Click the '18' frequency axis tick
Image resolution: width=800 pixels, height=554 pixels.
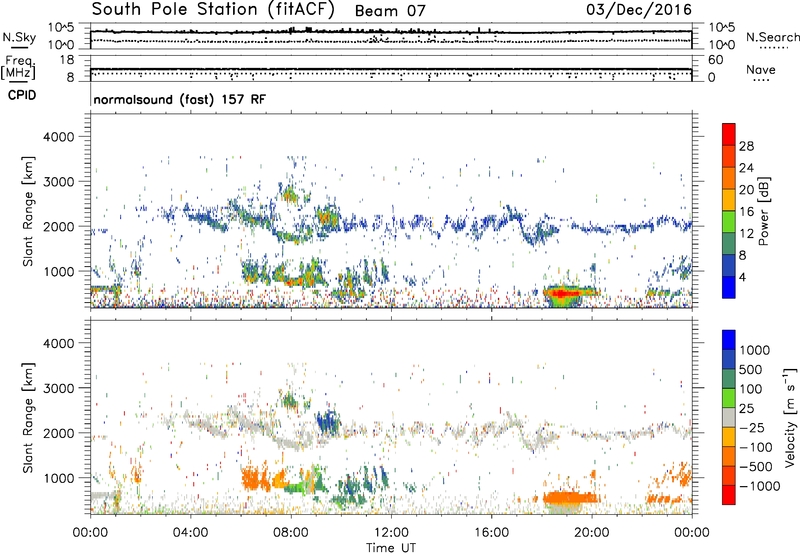click(67, 60)
